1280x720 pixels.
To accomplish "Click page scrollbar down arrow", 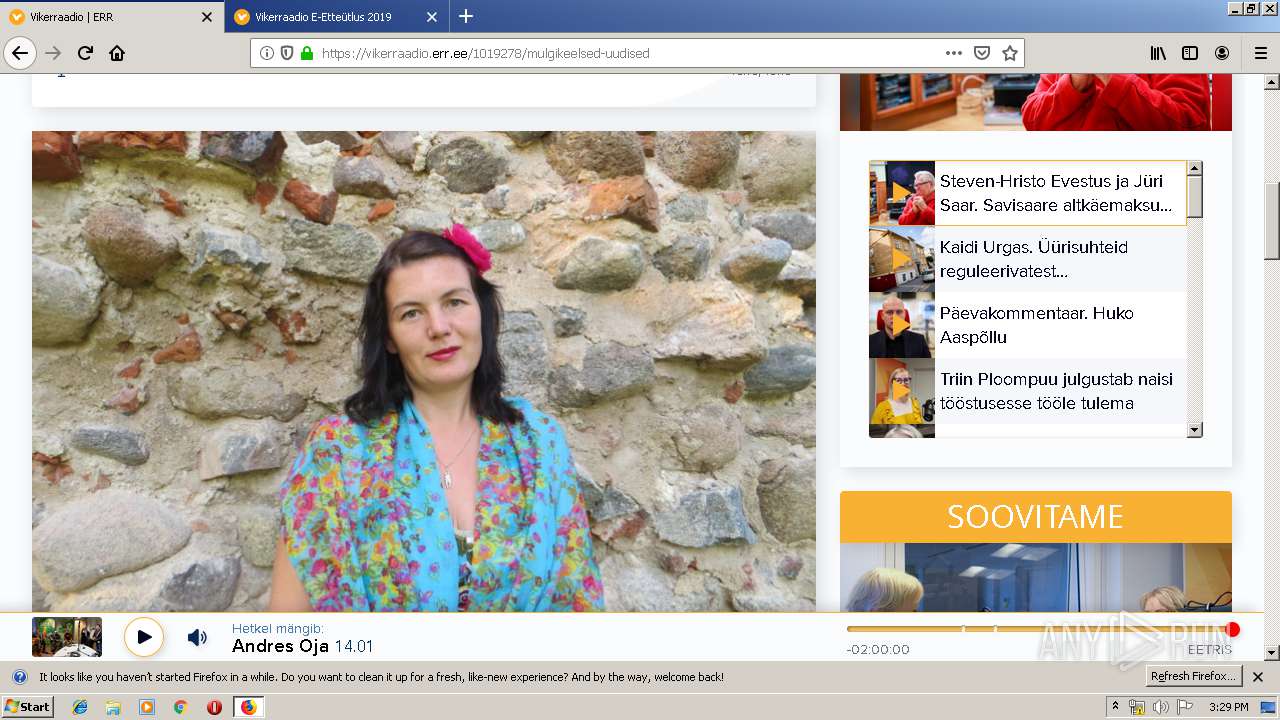I will 1272,653.
